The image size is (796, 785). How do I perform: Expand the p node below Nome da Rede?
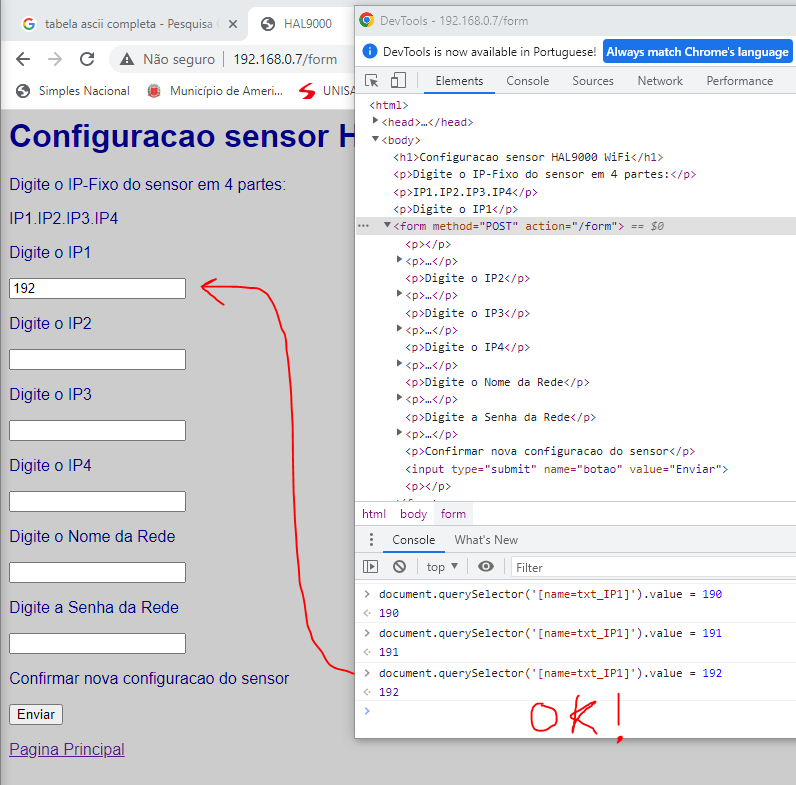coord(399,398)
